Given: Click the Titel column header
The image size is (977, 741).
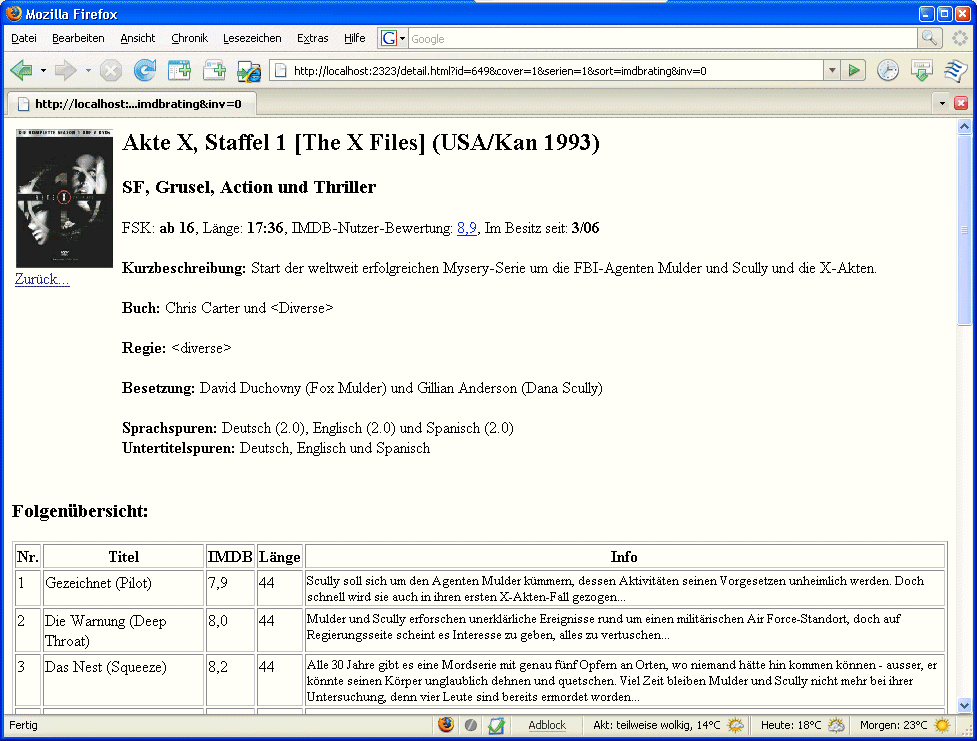Looking at the screenshot, I should (x=123, y=557).
